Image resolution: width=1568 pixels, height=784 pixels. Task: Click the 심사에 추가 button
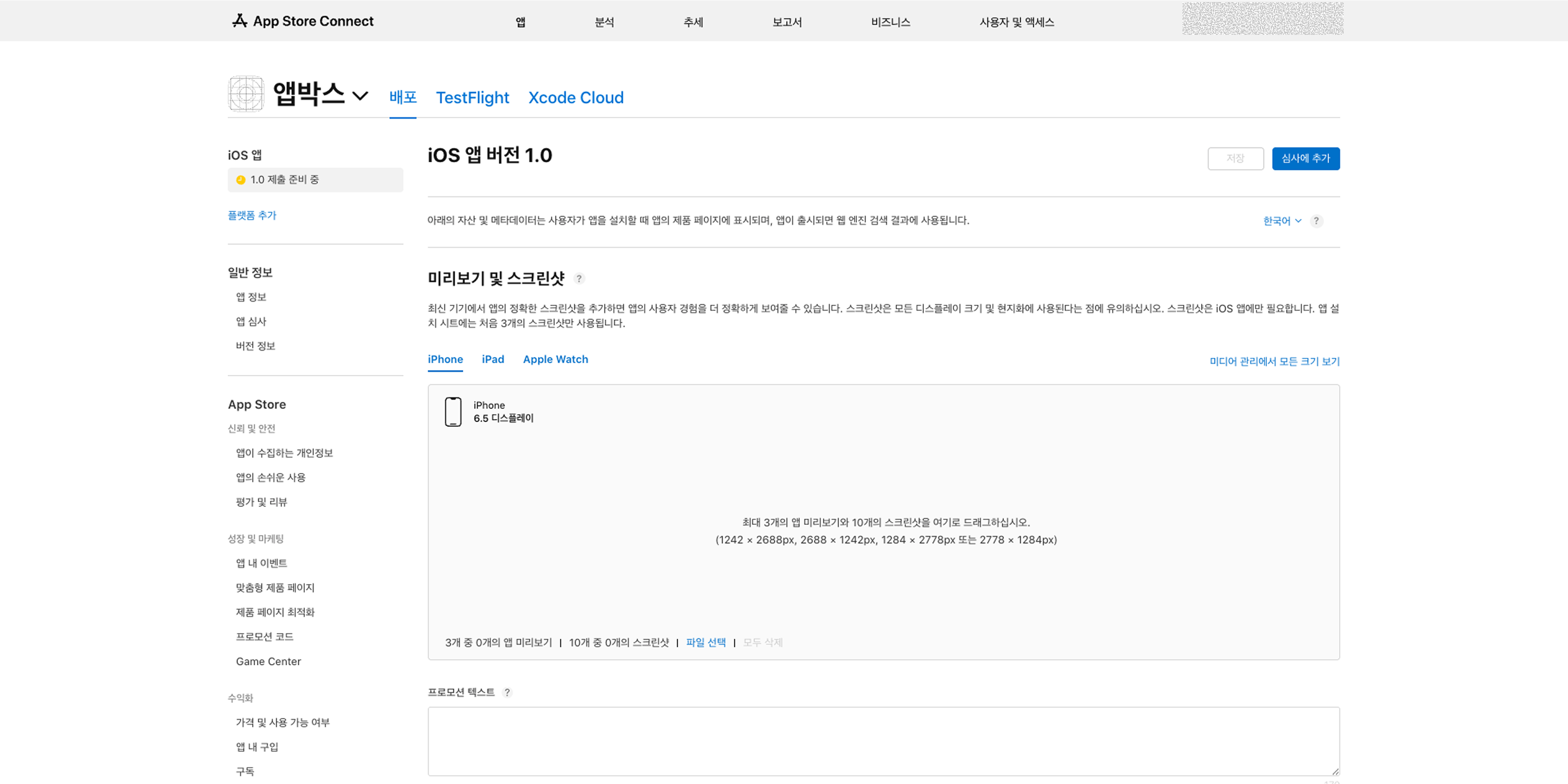1306,159
